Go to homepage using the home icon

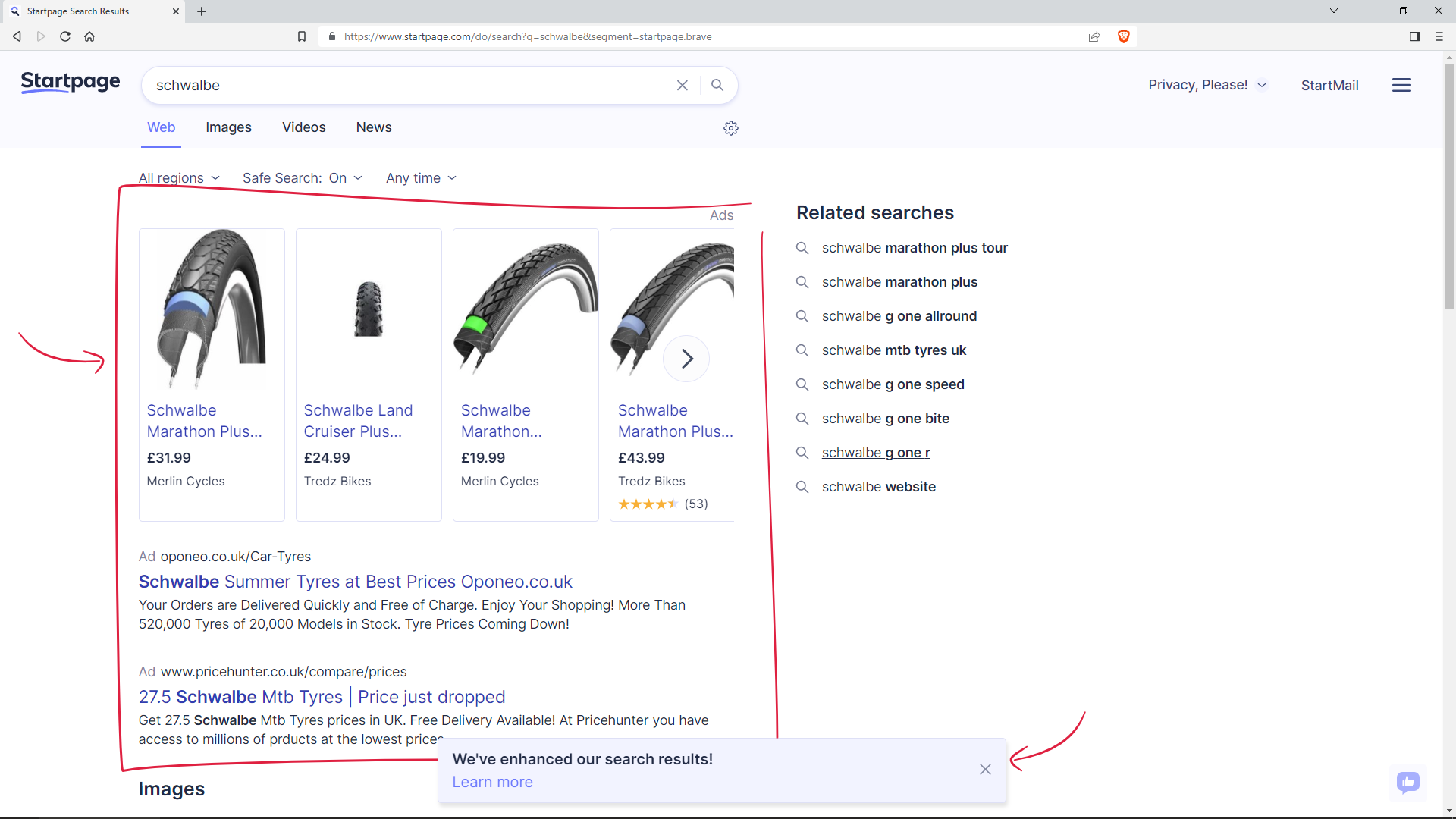pyautogui.click(x=89, y=36)
